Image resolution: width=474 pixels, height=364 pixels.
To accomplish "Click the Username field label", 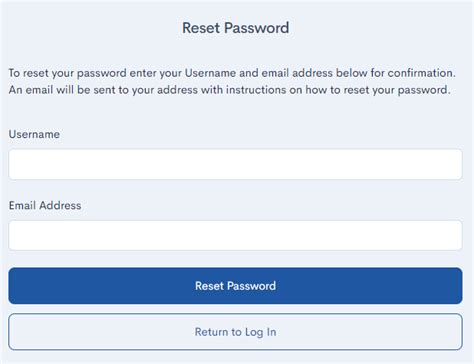I will click(x=34, y=134).
